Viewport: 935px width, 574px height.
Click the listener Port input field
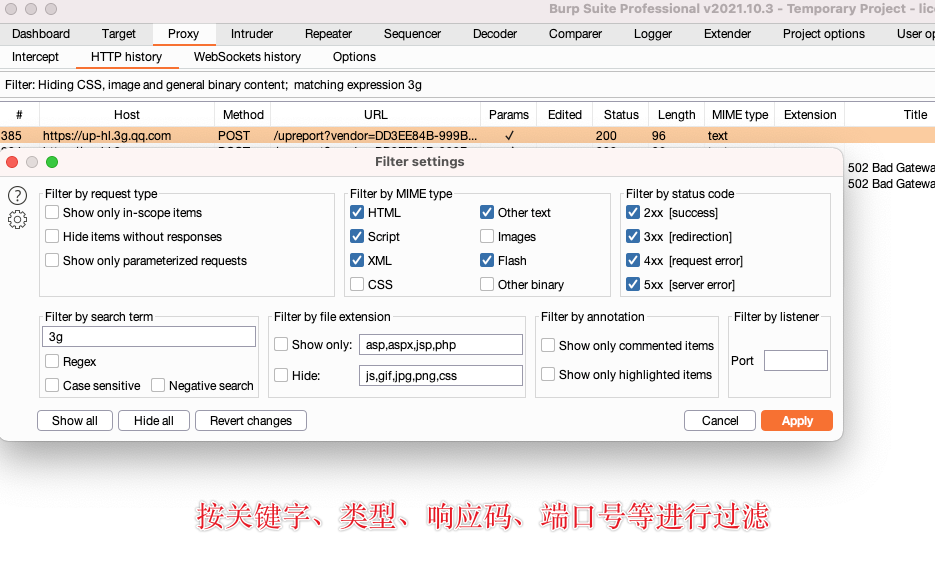tap(796, 361)
